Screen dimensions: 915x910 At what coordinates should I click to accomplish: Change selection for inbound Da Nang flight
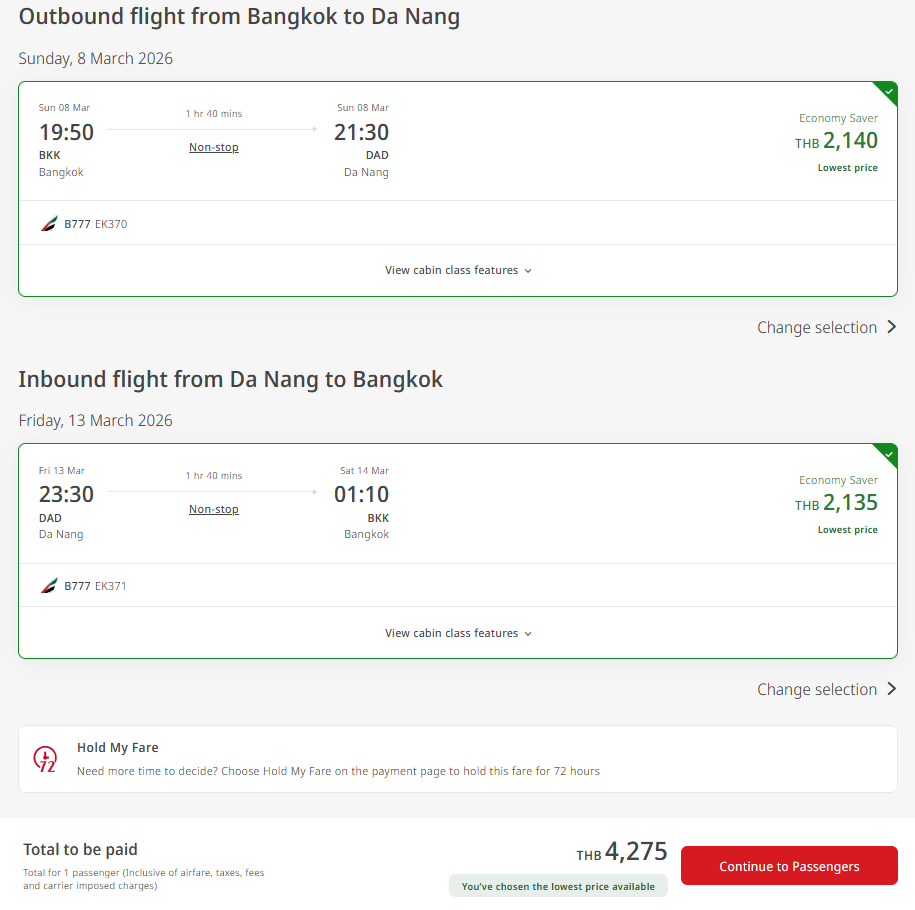(816, 689)
